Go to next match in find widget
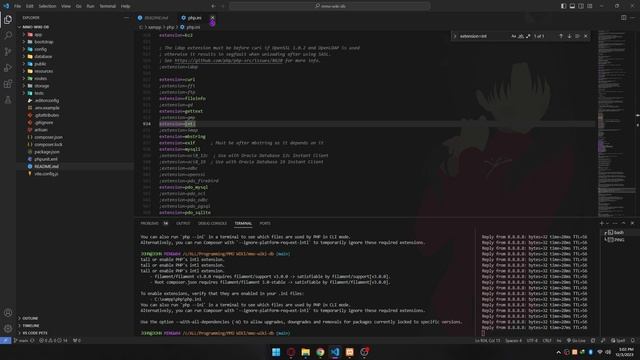Viewport: 640px width, 360px height. [x=569, y=36]
